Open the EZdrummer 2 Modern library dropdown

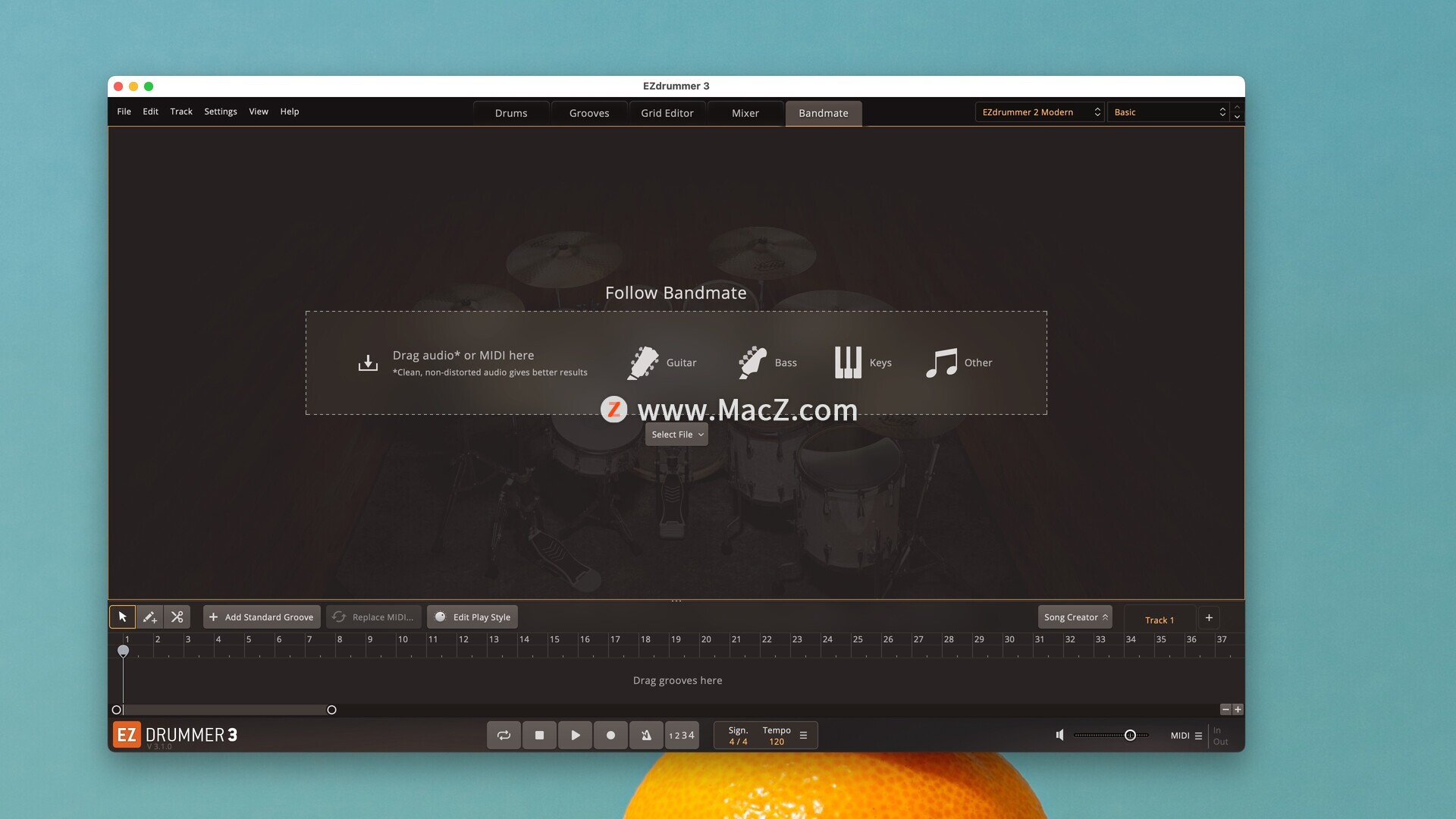[x=1039, y=112]
